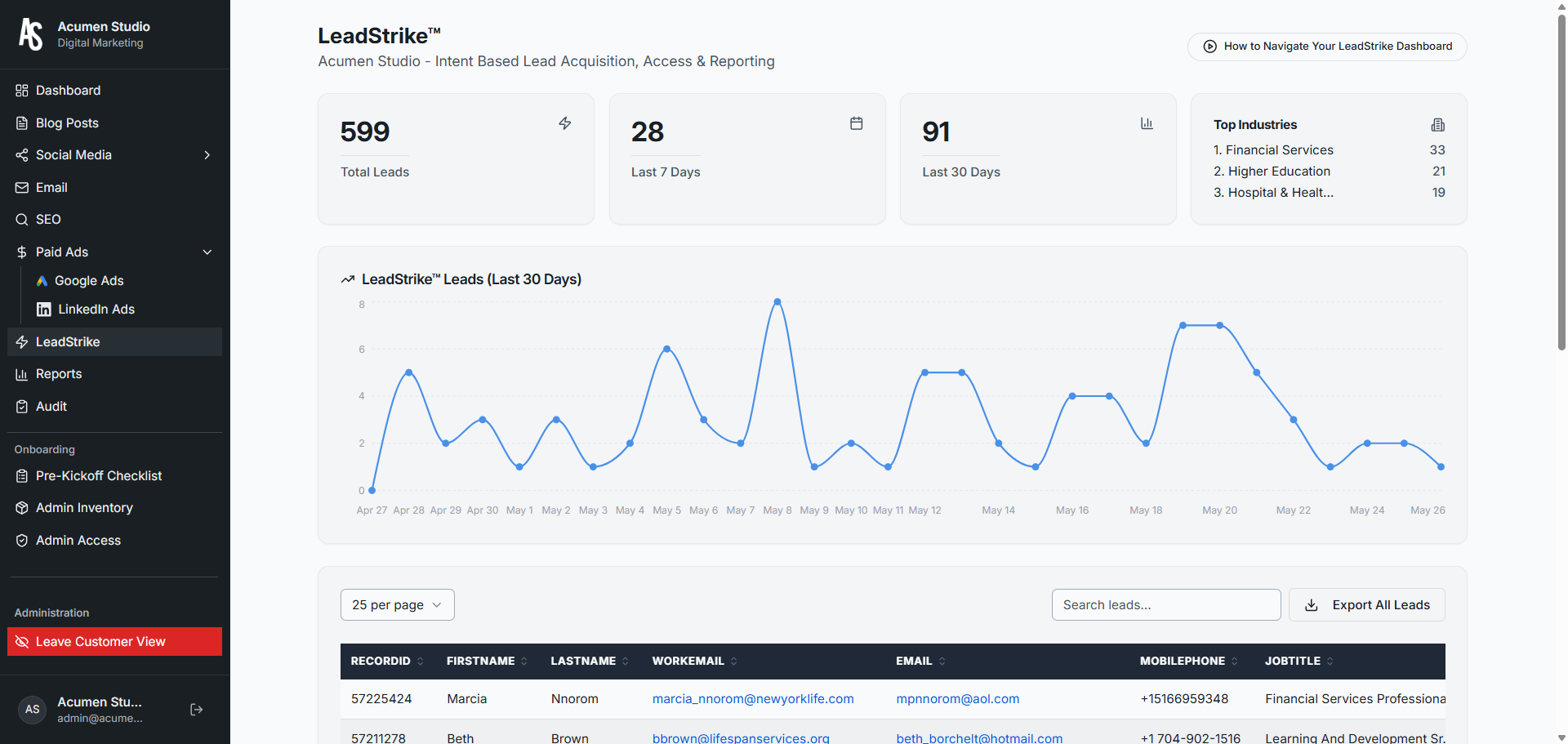Click the Search leads input field
Image resolution: width=1568 pixels, height=744 pixels.
point(1166,605)
